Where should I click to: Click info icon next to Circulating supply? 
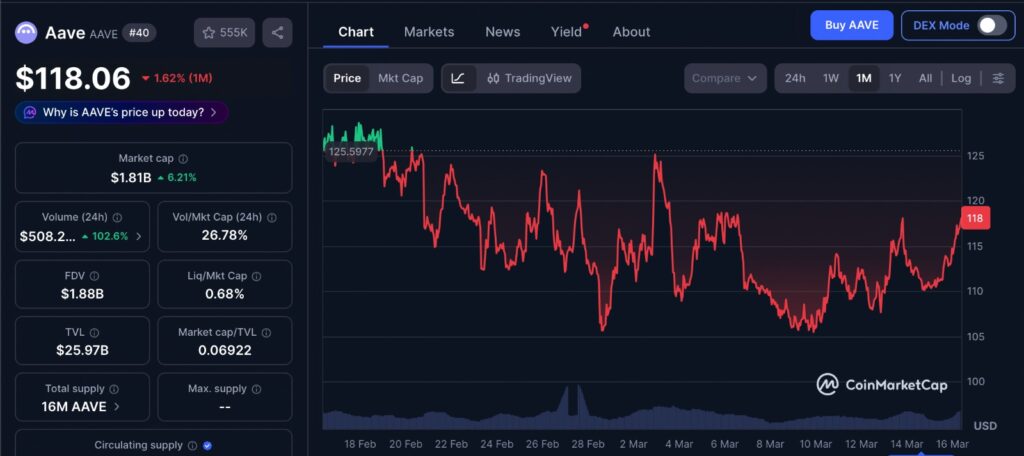tap(193, 446)
